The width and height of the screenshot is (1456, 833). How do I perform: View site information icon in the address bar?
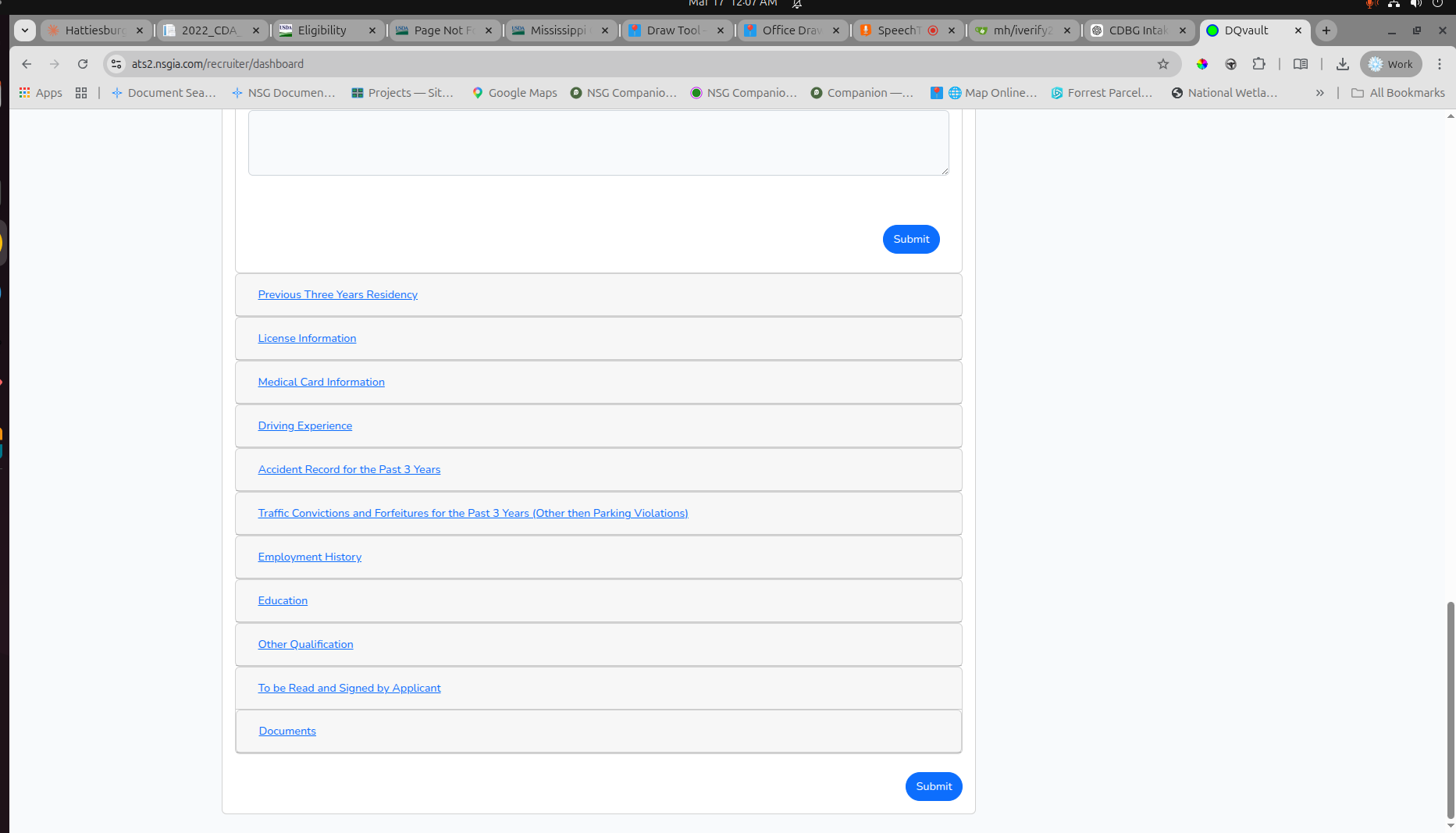[116, 64]
